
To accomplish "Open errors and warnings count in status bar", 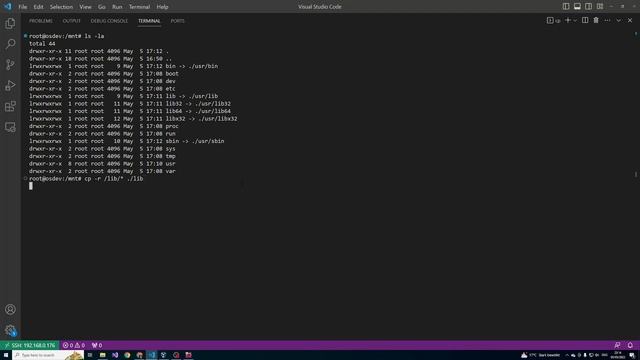I will point(74,345).
